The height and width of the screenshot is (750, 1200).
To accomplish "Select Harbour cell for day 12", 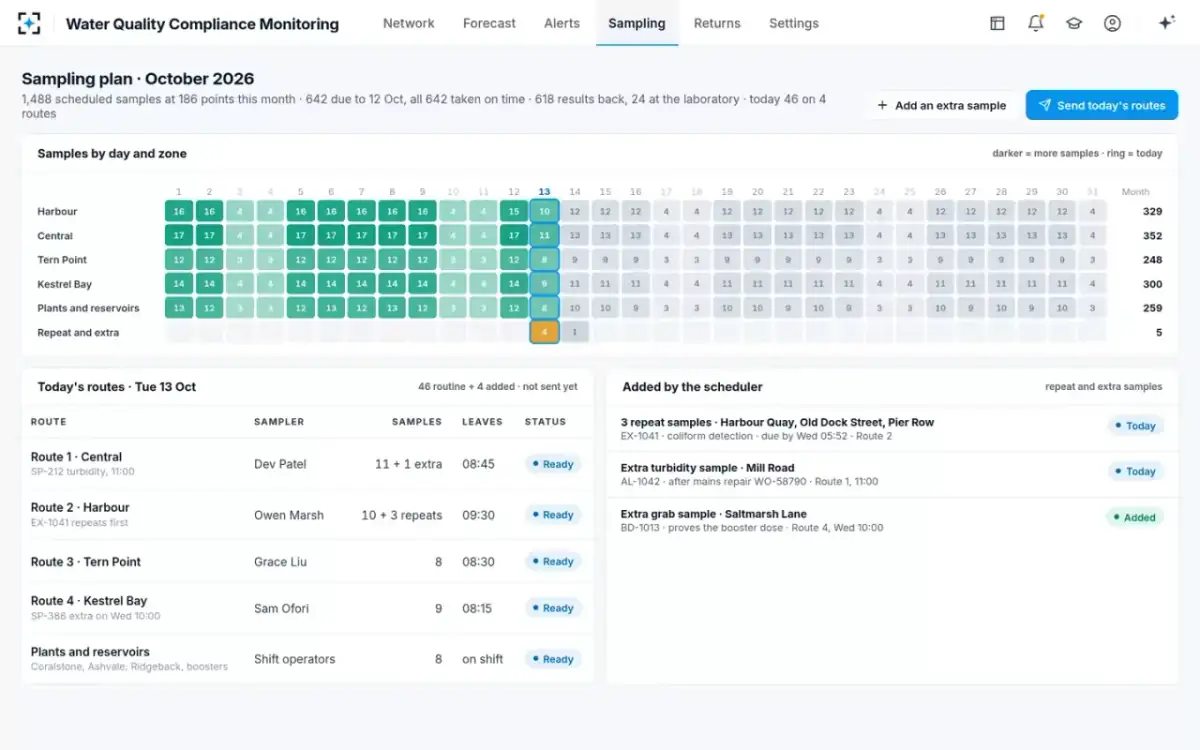I will pos(514,211).
